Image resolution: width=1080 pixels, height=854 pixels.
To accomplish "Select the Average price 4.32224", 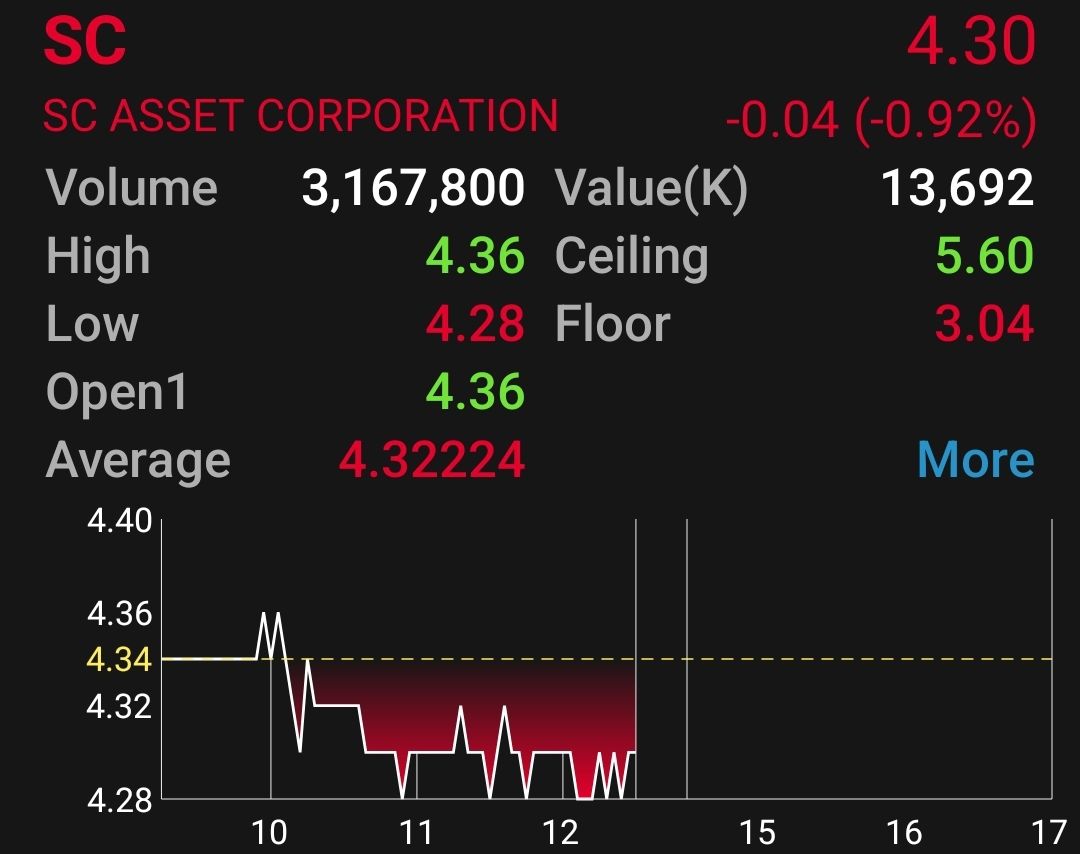I will tap(432, 459).
